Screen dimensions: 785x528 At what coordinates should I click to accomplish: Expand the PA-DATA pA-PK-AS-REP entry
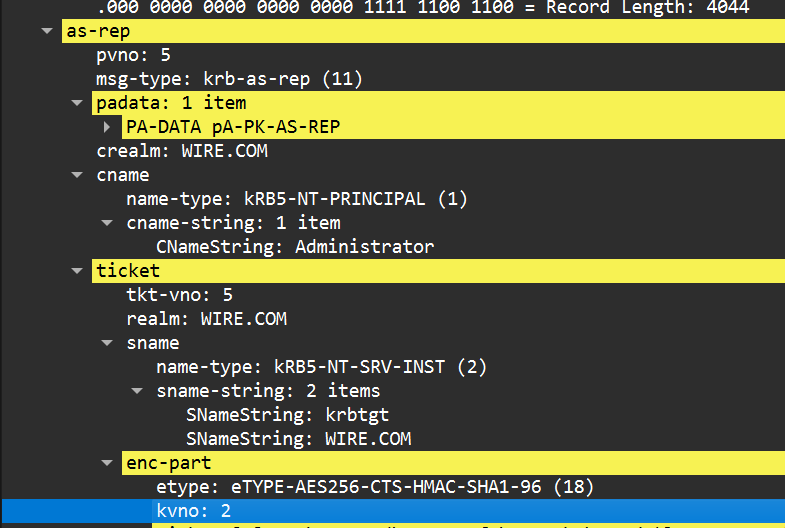pyautogui.click(x=107, y=127)
